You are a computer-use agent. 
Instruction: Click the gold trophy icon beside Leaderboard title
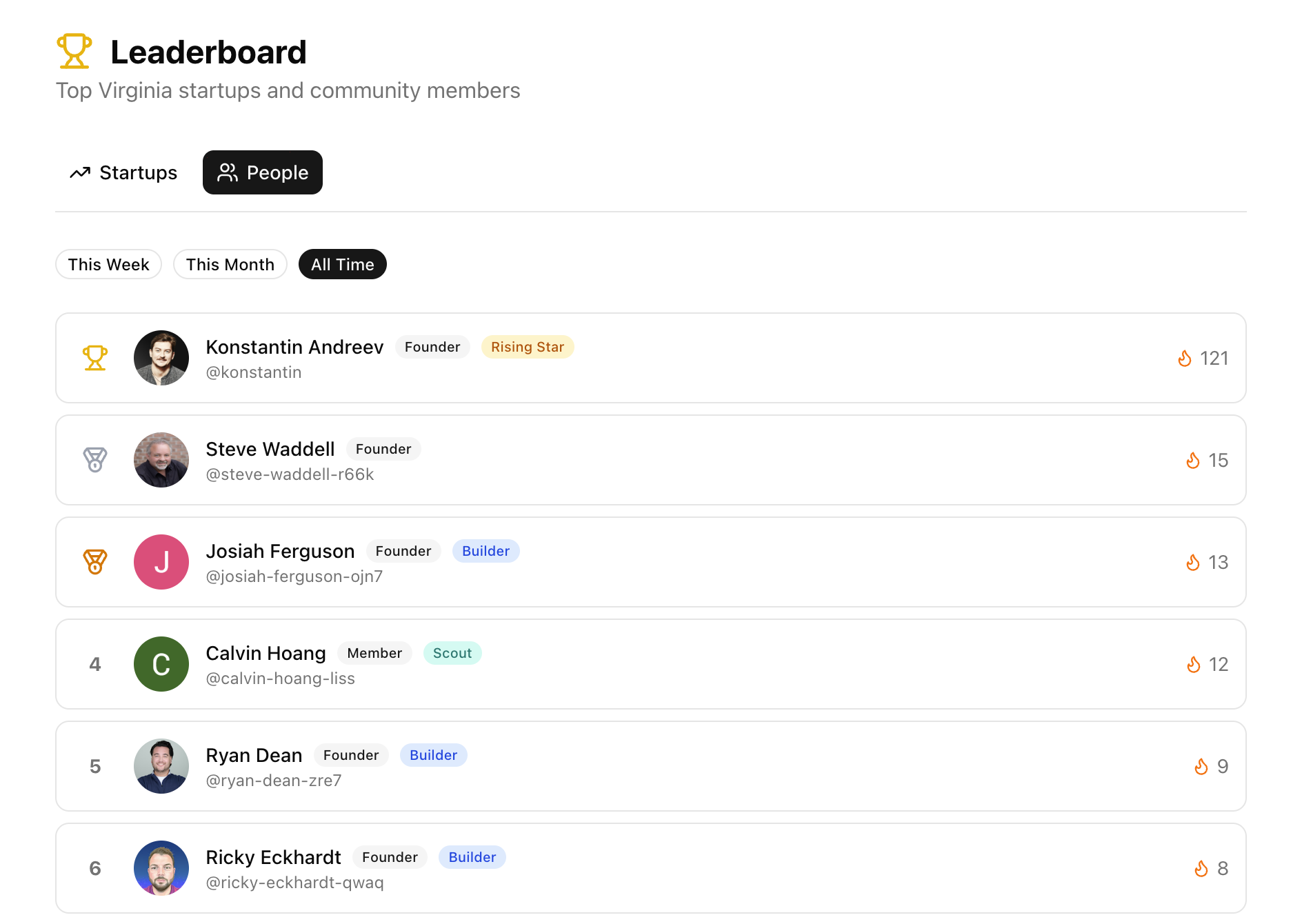(x=74, y=51)
